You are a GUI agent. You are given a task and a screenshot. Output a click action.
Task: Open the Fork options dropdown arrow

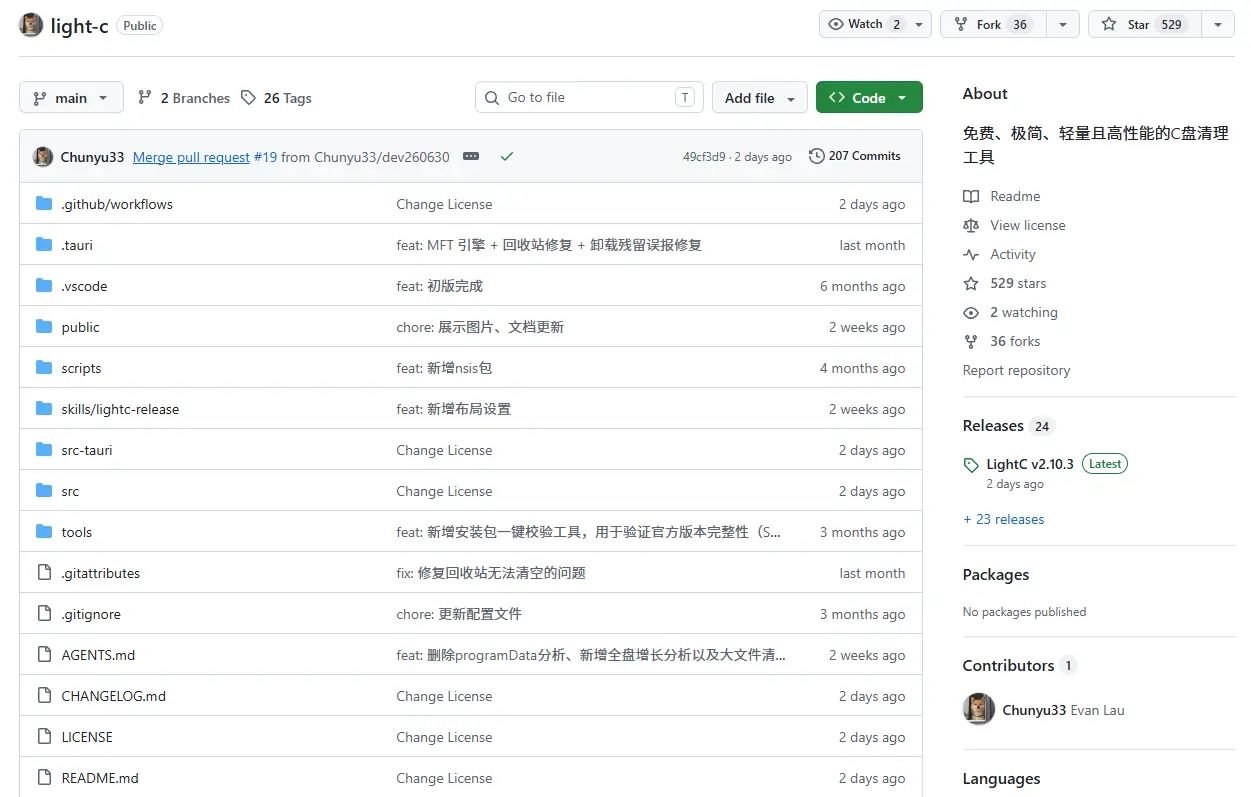[x=1063, y=24]
